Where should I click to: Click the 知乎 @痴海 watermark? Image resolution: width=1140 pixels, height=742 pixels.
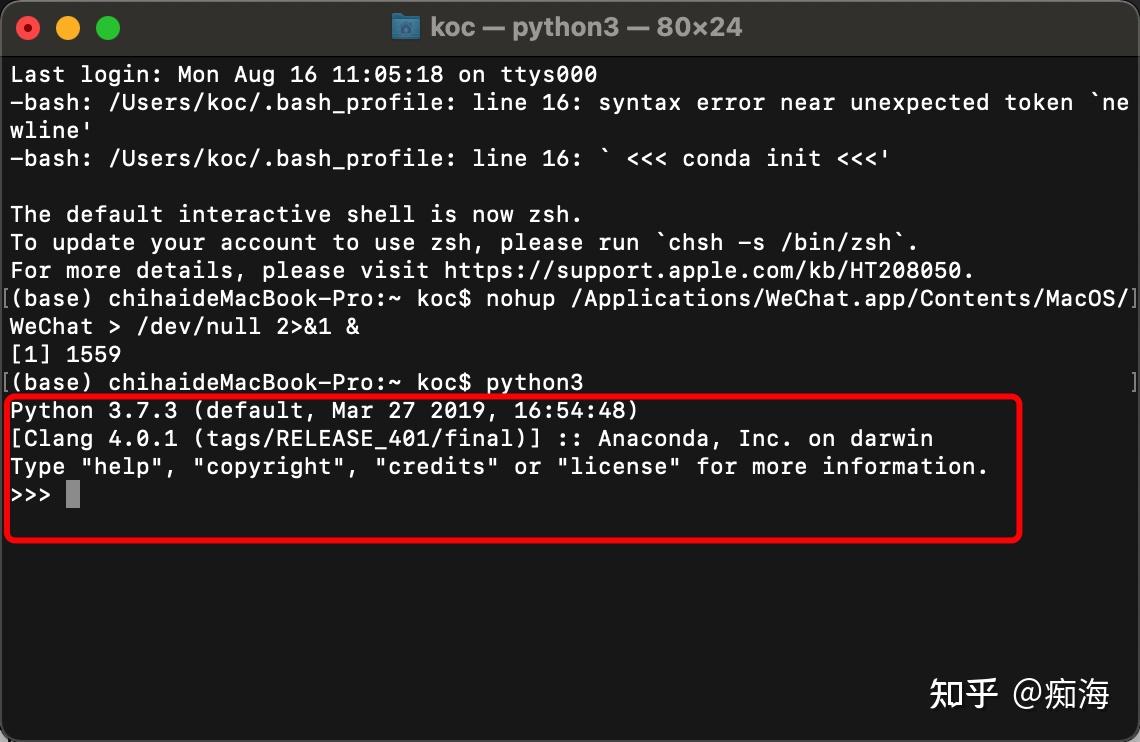1020,693
